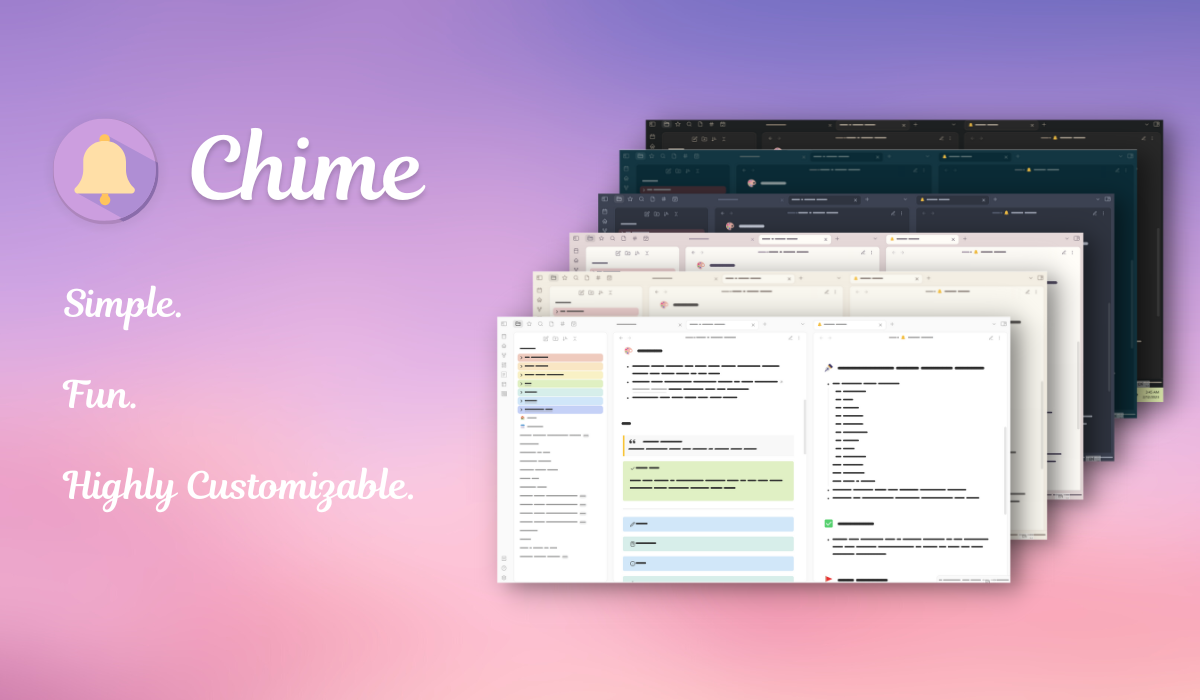This screenshot has height=700, width=1200.
Task: Open search tab in black window
Action: pos(689,124)
